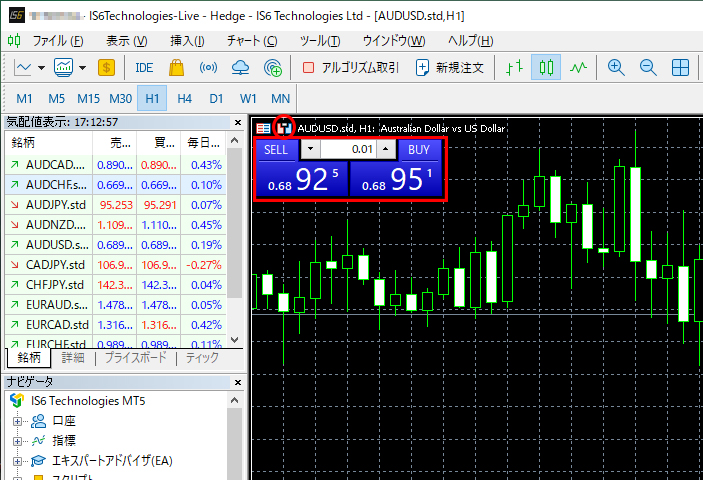Open the 挿入 menu

[187, 41]
